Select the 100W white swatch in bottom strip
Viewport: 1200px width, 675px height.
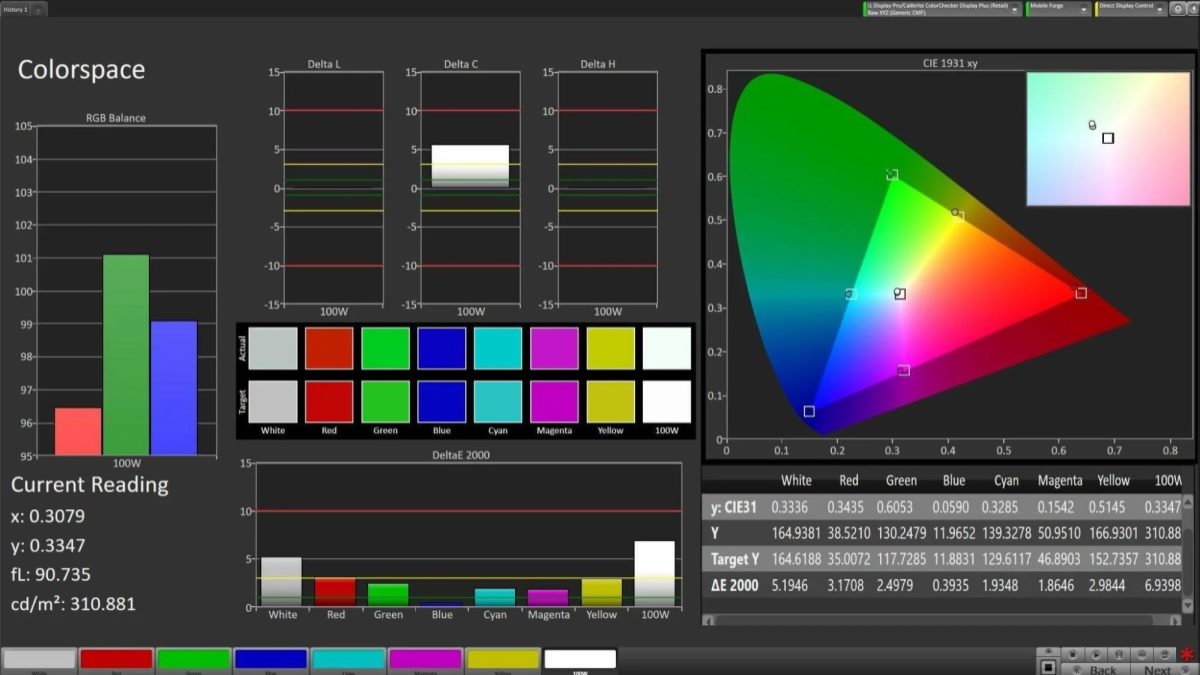[580, 659]
